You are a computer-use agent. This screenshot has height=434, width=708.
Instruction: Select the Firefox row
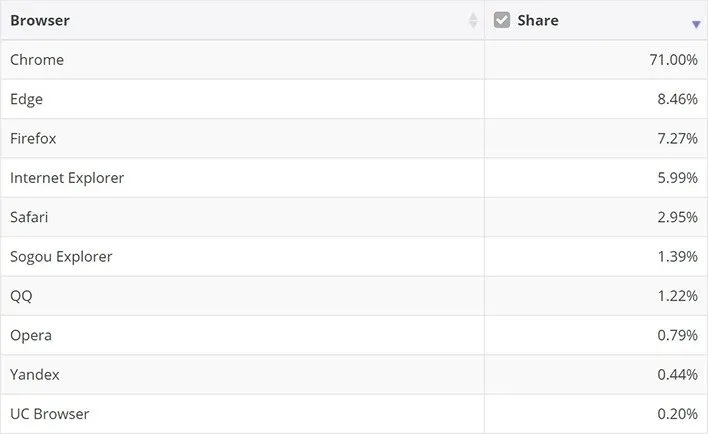pyautogui.click(x=33, y=138)
